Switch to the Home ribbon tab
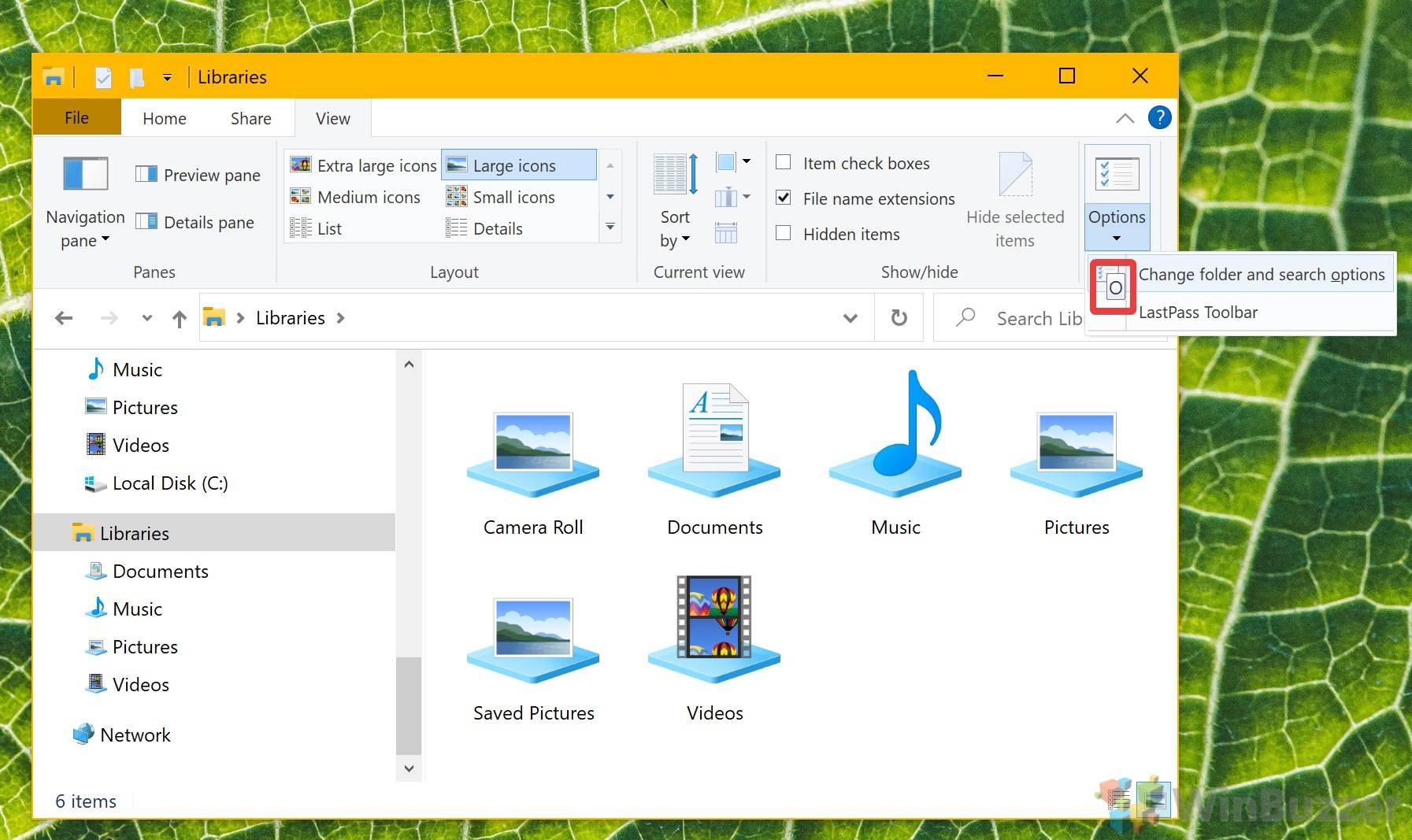The width and height of the screenshot is (1412, 840). tap(164, 118)
